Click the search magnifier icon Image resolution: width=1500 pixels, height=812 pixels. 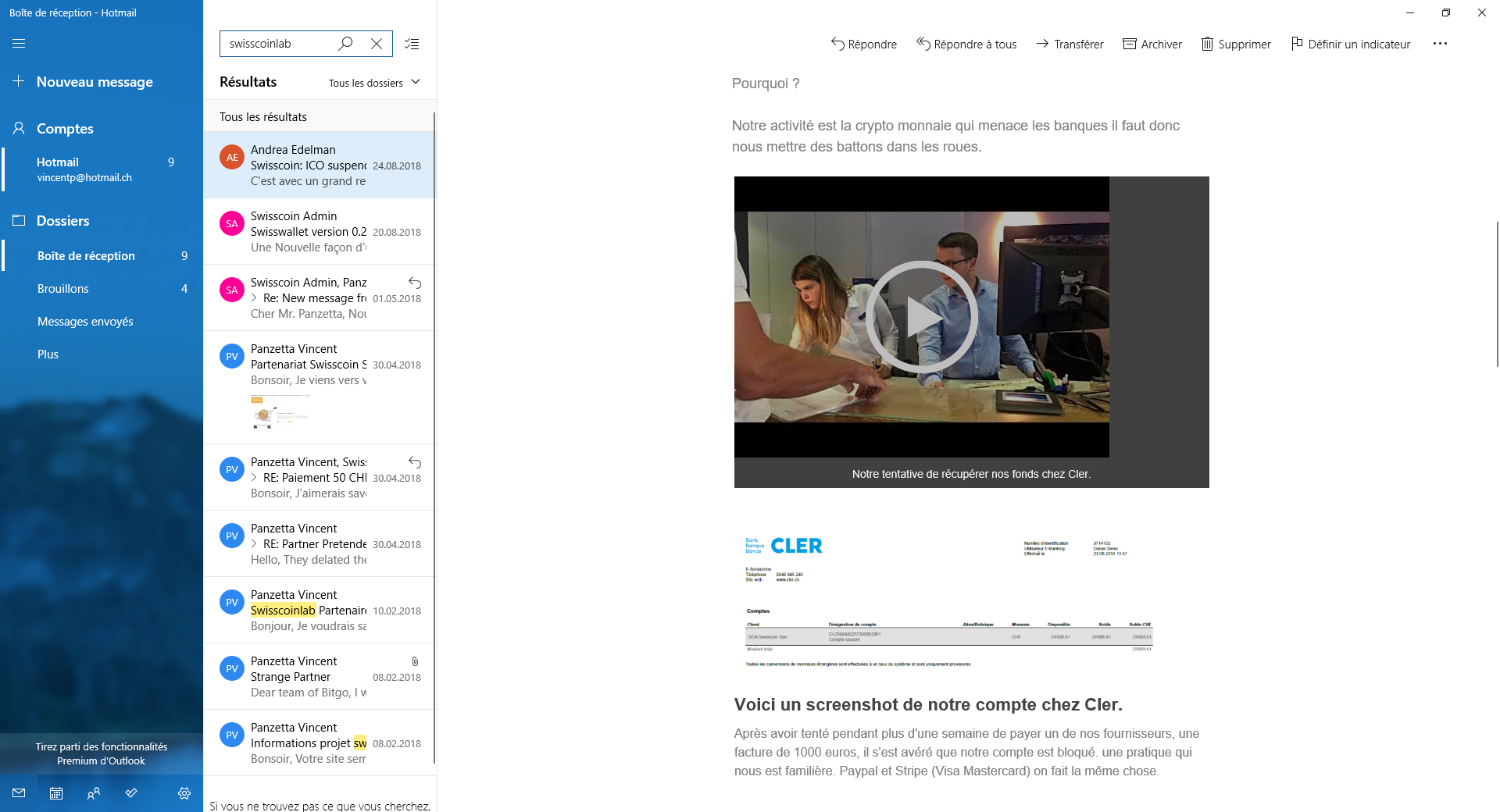[x=345, y=44]
